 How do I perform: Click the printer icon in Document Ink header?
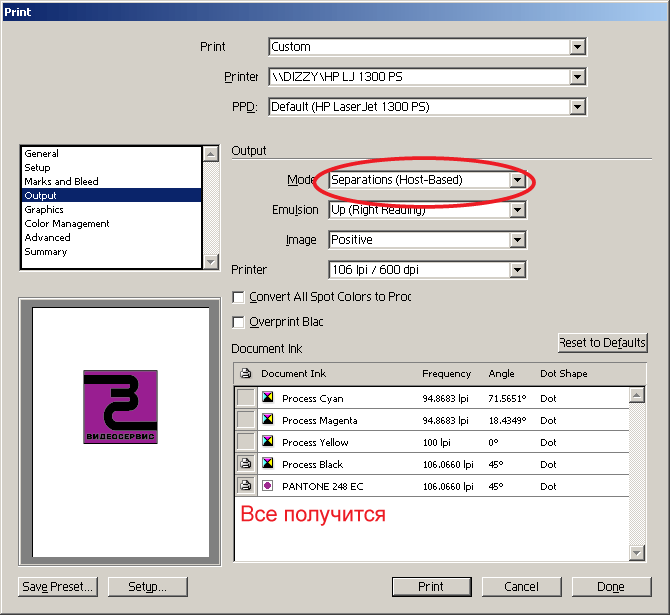pyautogui.click(x=246, y=373)
